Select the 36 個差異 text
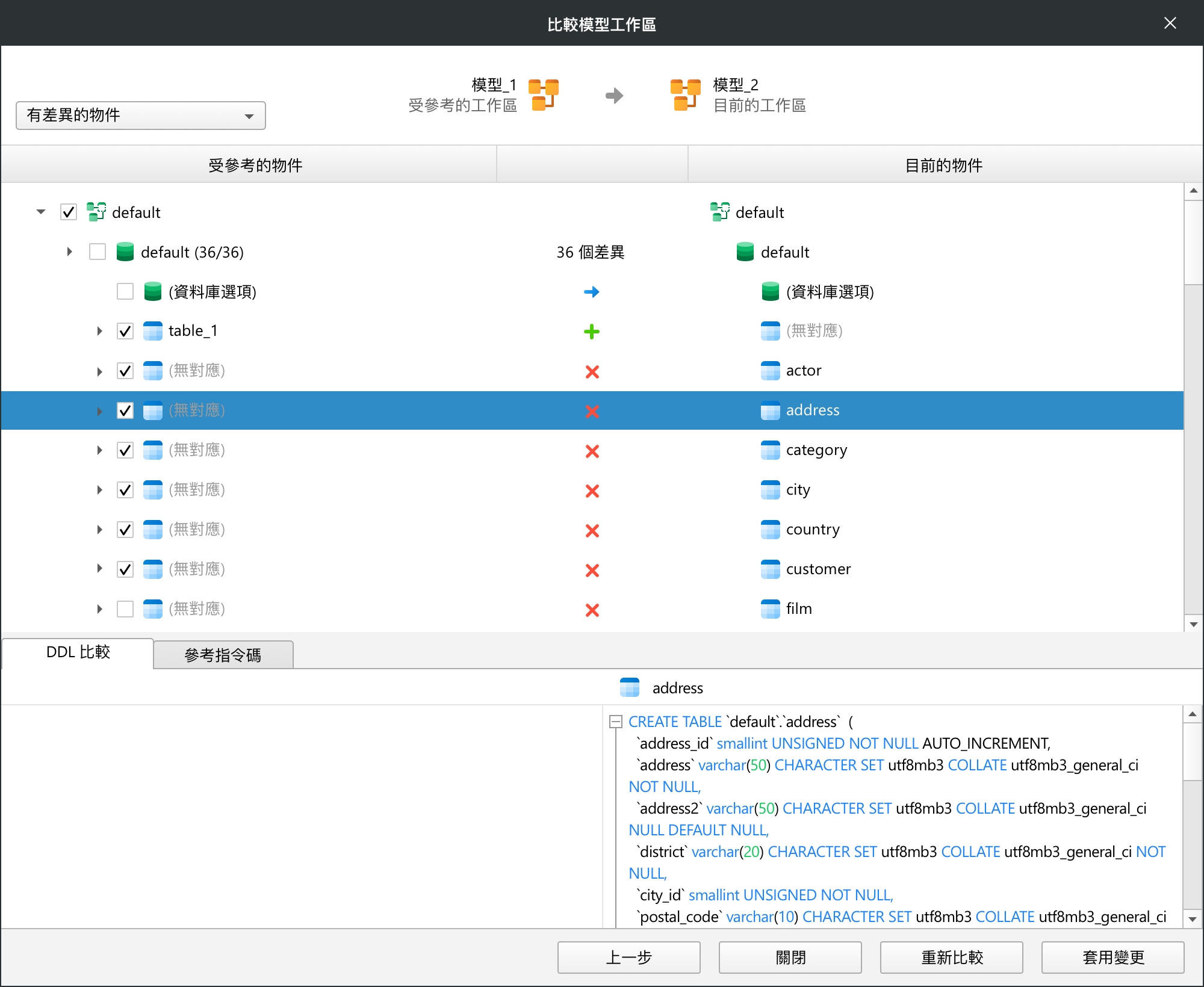The width and height of the screenshot is (1204, 987). click(591, 252)
